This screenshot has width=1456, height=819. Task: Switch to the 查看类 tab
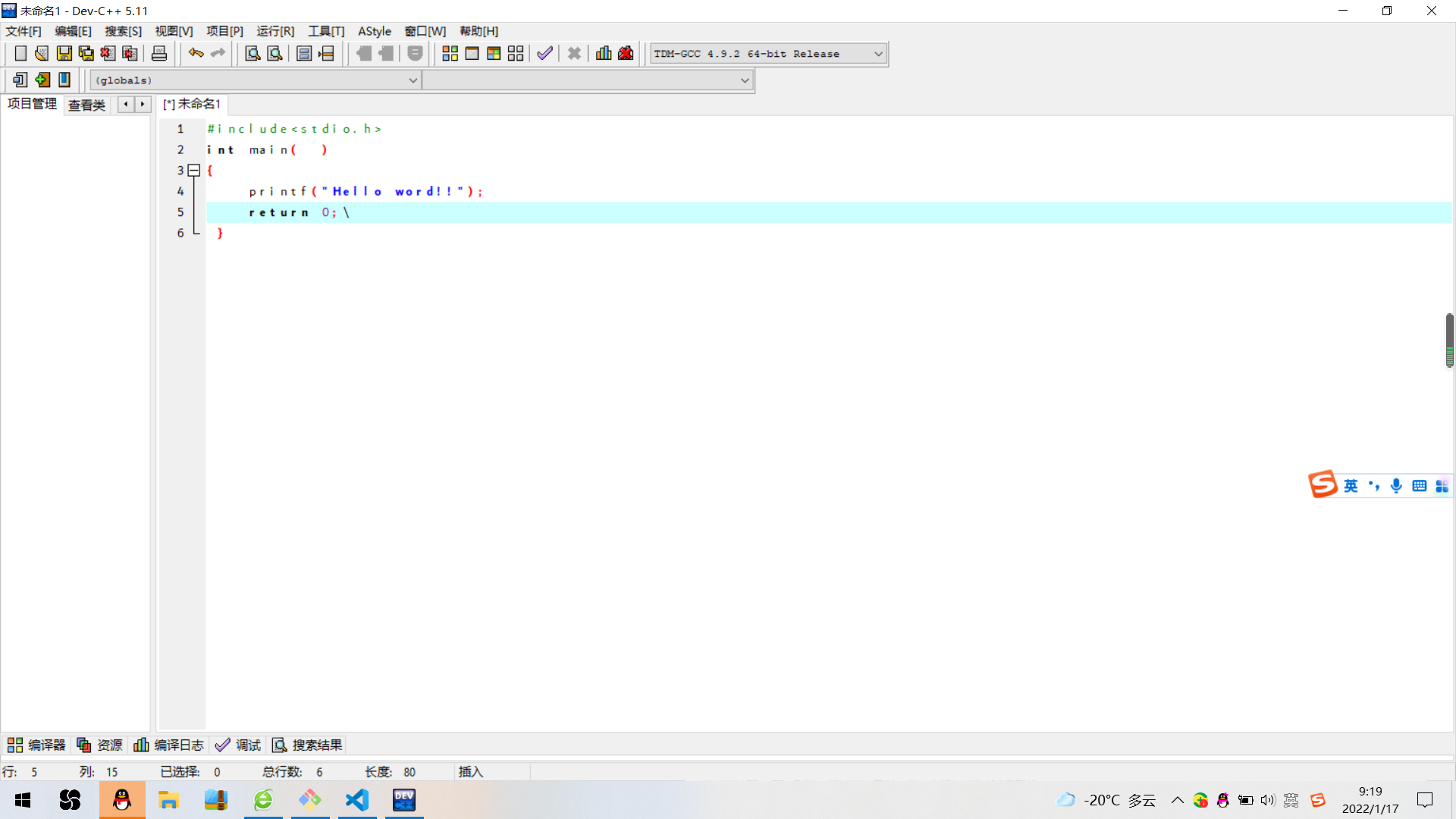[86, 105]
